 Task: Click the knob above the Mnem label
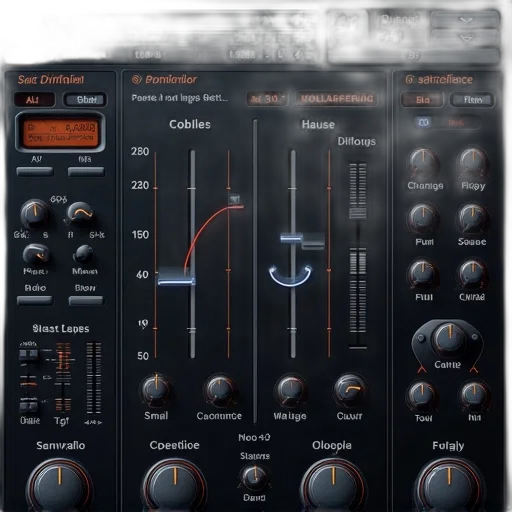pyautogui.click(x=84, y=255)
